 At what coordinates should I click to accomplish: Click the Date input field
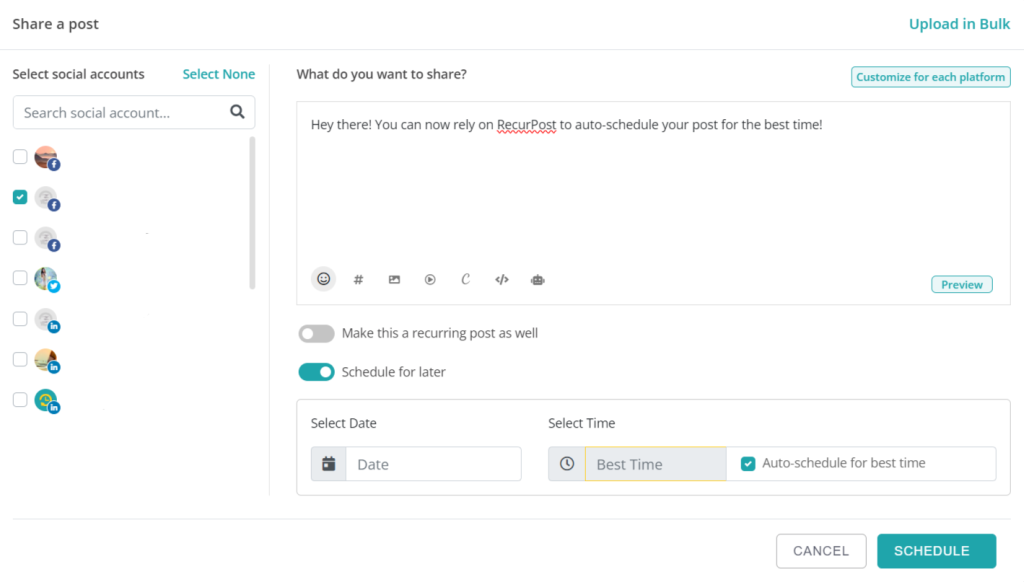tap(434, 464)
